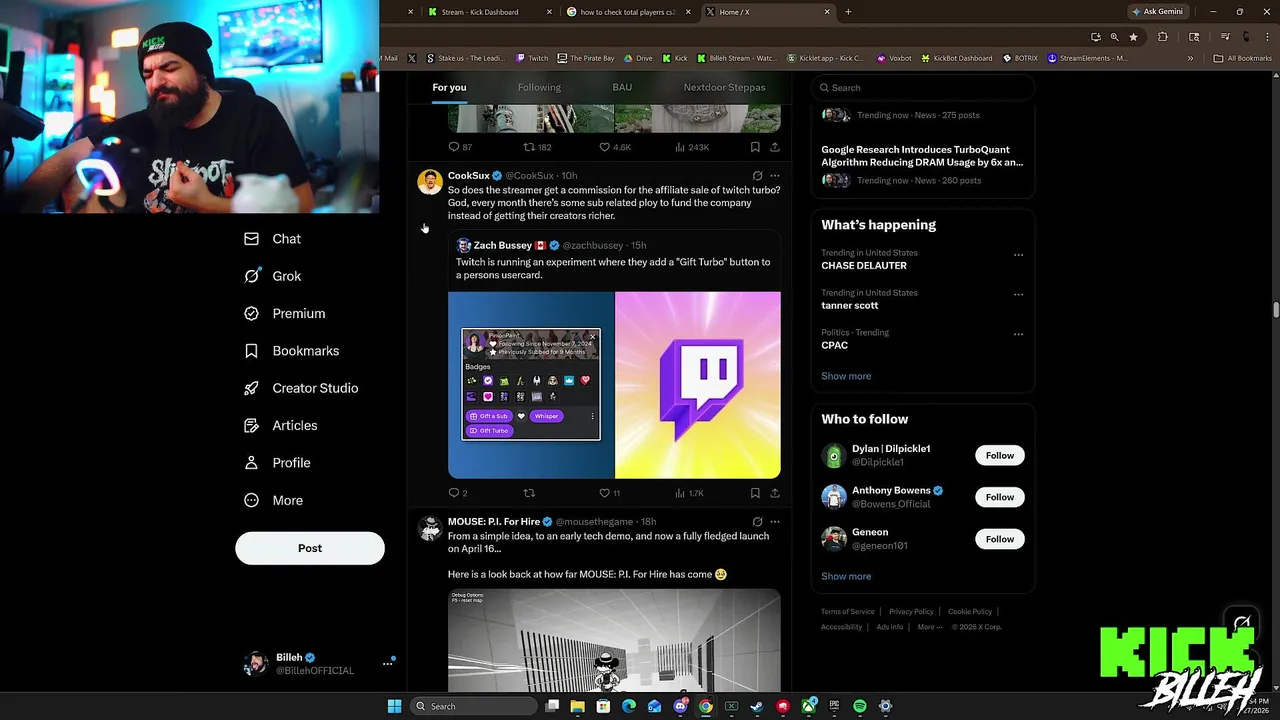Bookmark CookSux's post
1280x720 pixels.
pos(755,493)
